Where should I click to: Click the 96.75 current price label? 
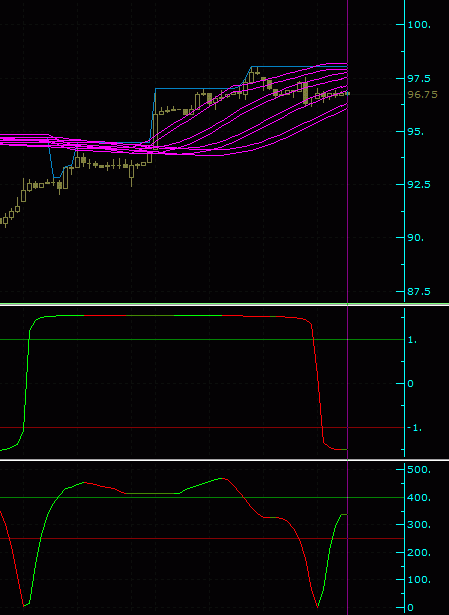point(422,95)
